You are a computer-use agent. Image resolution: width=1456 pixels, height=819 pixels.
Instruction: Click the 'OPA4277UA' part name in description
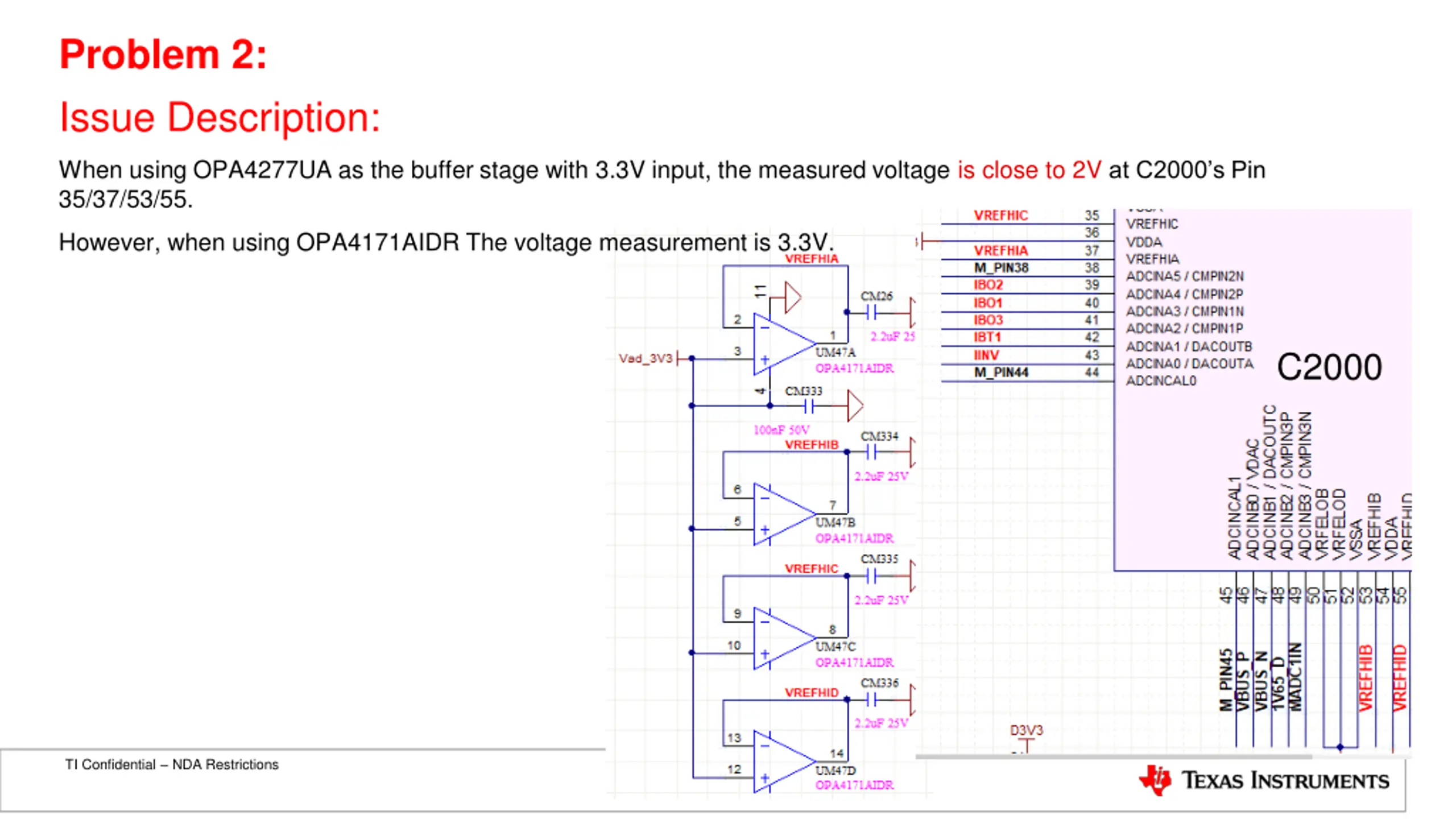click(262, 170)
